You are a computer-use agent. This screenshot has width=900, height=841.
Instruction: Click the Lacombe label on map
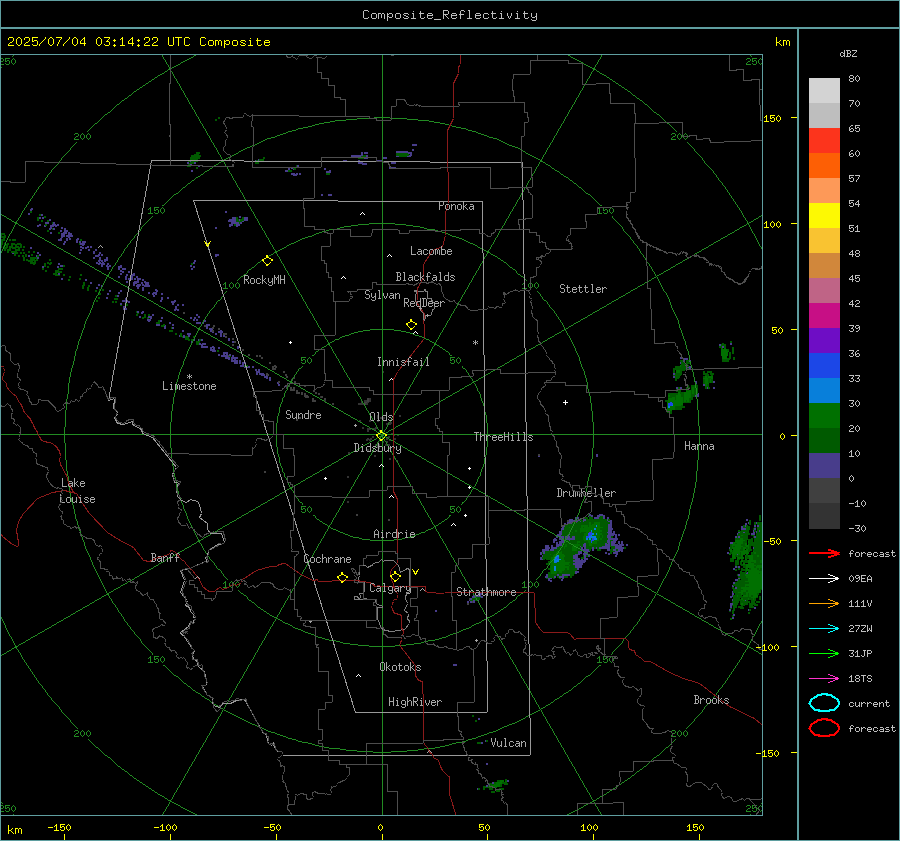point(431,251)
